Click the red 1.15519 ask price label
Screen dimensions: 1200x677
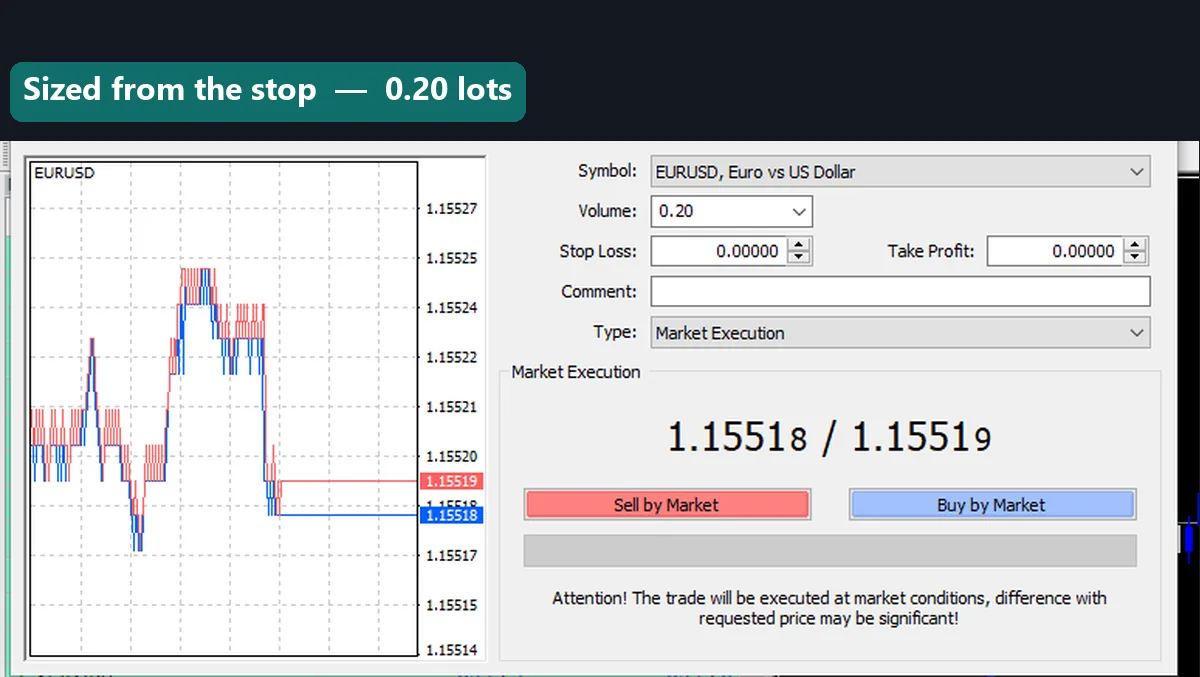pyautogui.click(x=452, y=481)
